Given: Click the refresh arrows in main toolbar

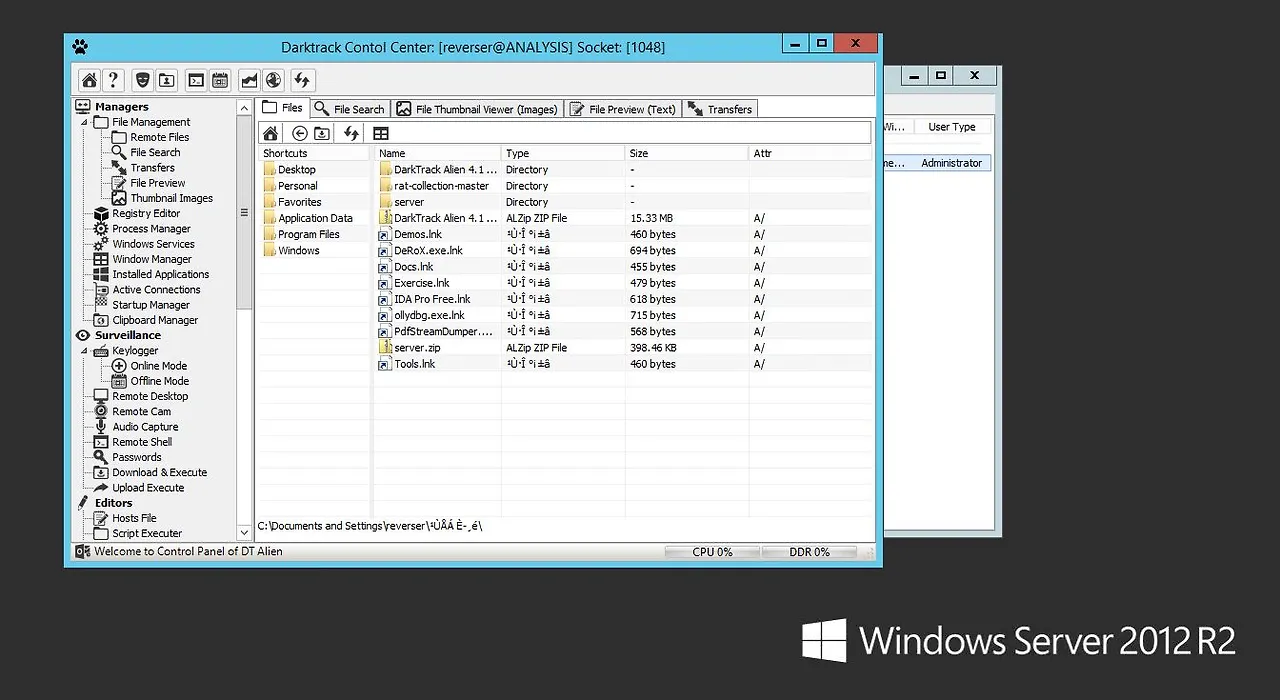Looking at the screenshot, I should tap(302, 80).
